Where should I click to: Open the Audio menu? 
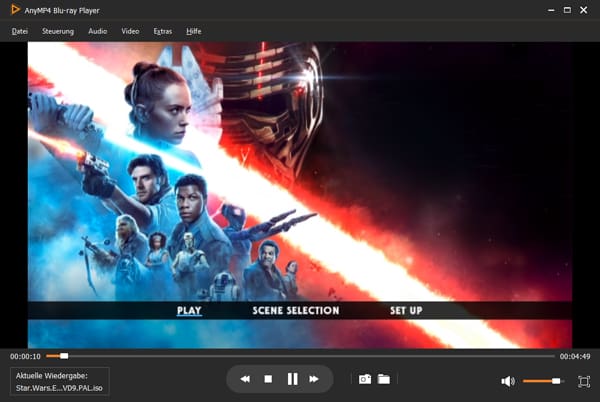tap(98, 31)
